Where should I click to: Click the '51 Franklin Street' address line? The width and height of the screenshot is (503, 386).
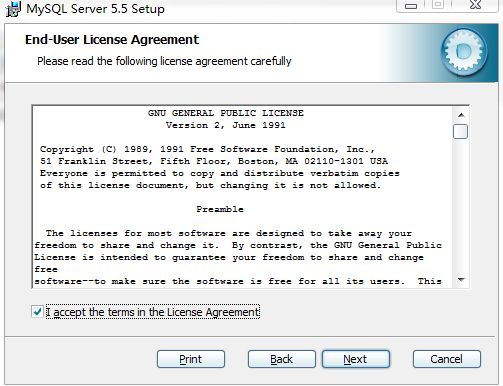point(214,161)
